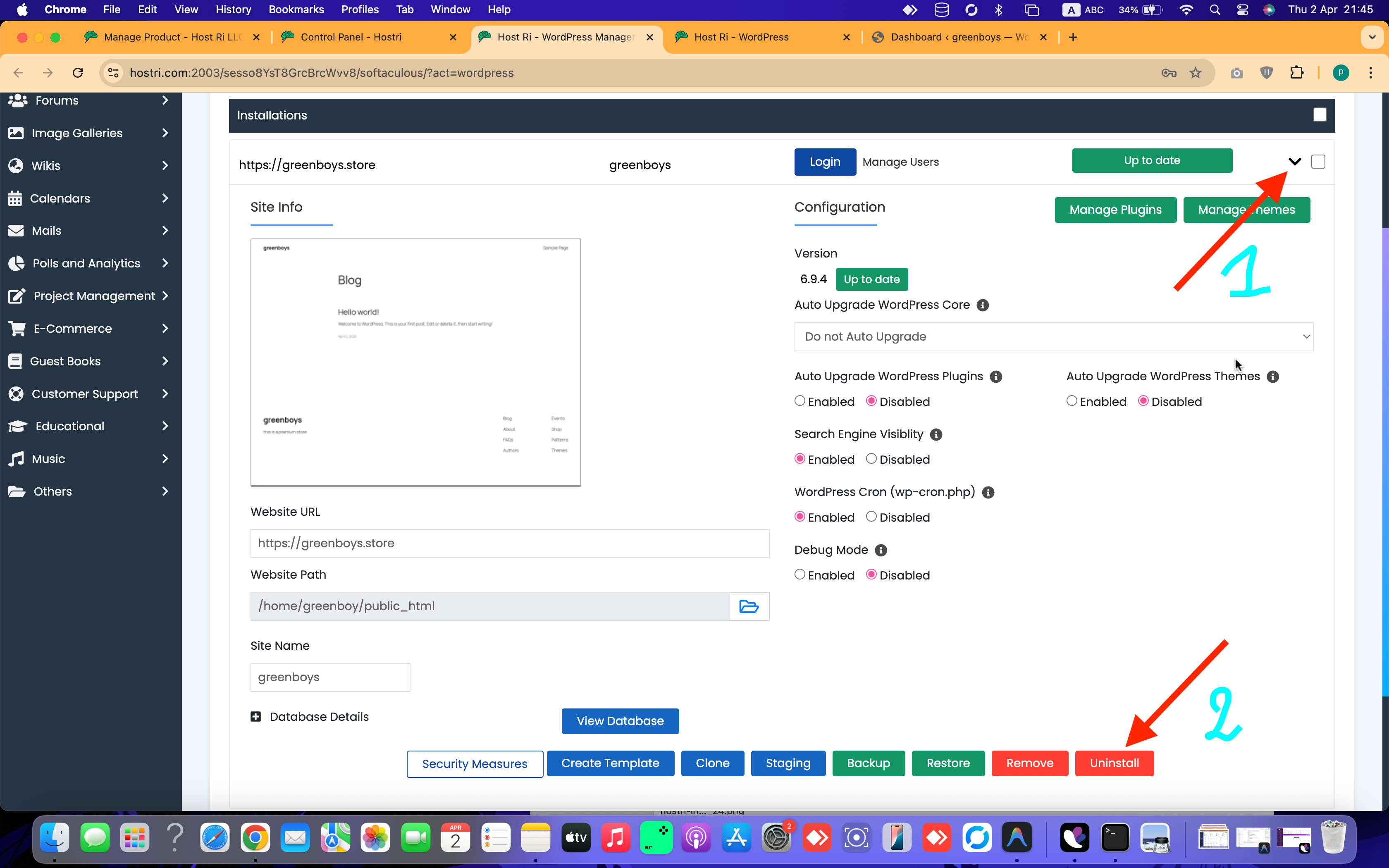This screenshot has height=868, width=1389.
Task: Open the Auto Upgrade WordPress Core dropdown
Action: 1053,336
